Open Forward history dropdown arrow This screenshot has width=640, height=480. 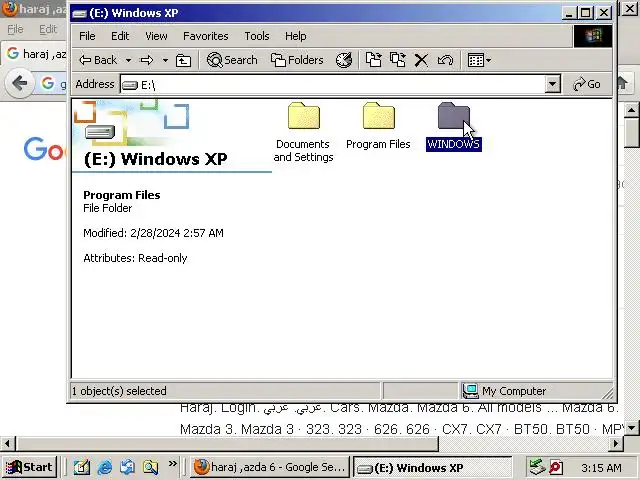(165, 60)
